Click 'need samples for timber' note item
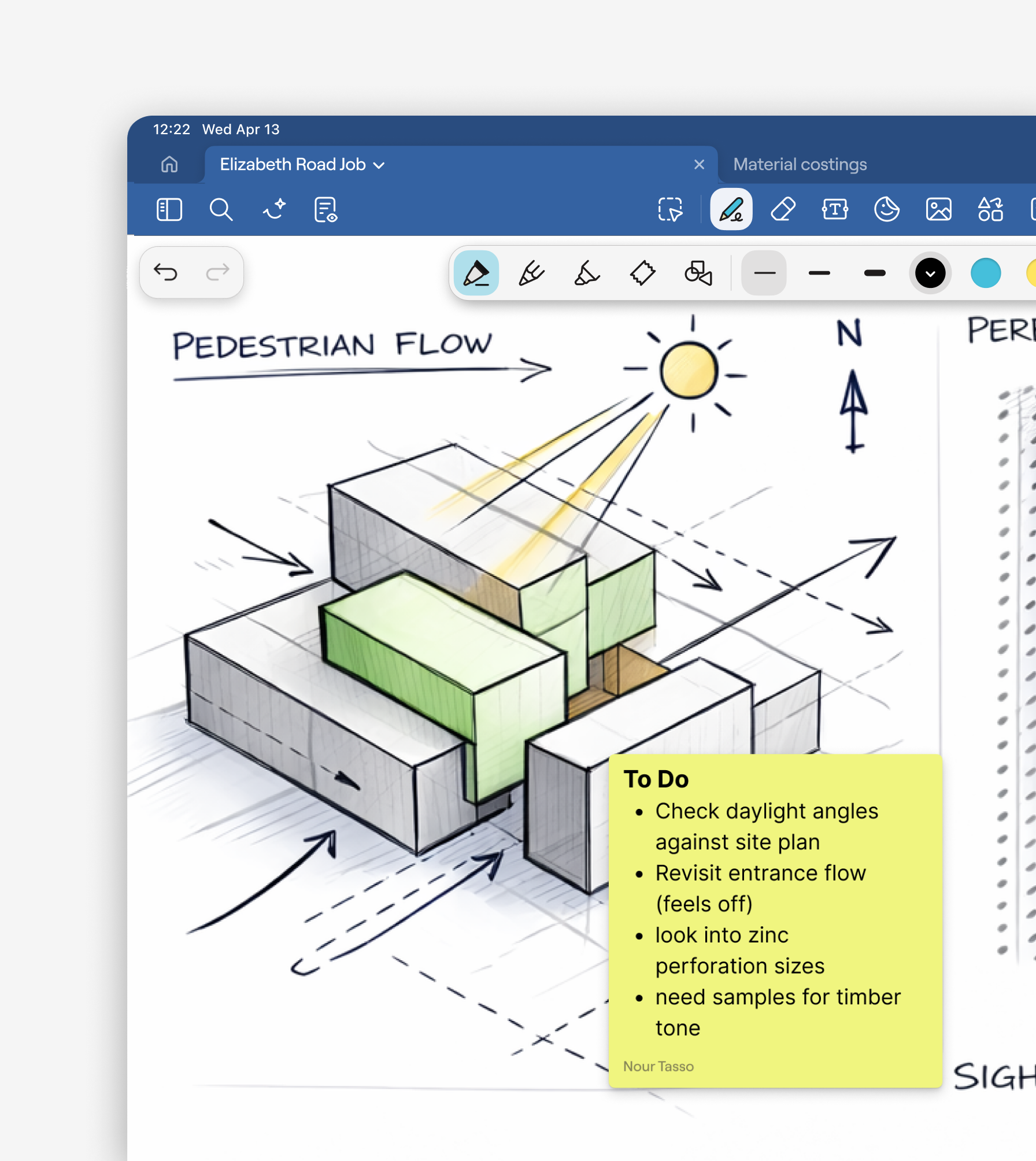The width and height of the screenshot is (1036, 1161). (778, 1012)
